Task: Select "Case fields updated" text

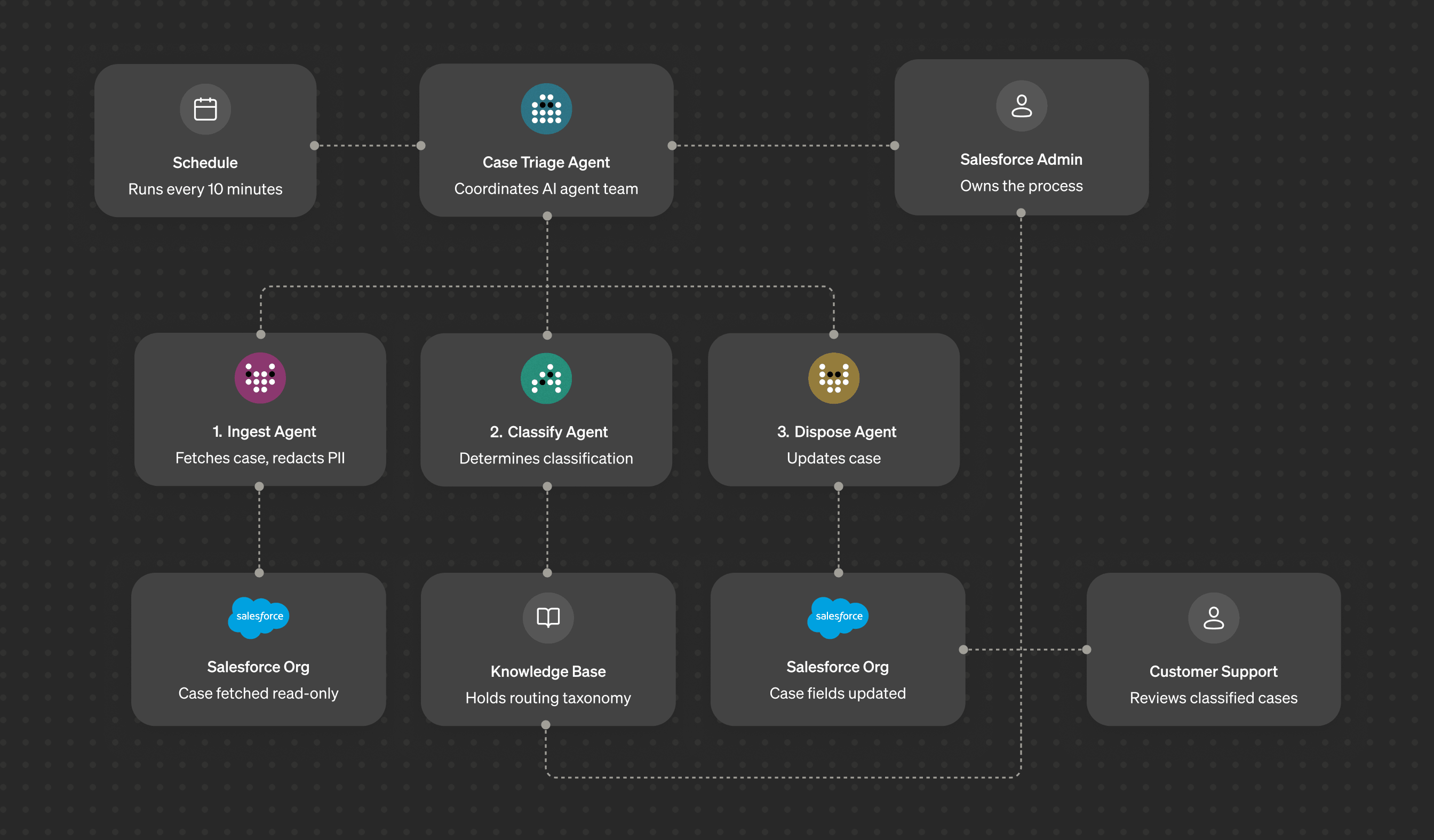Action: 838,693
